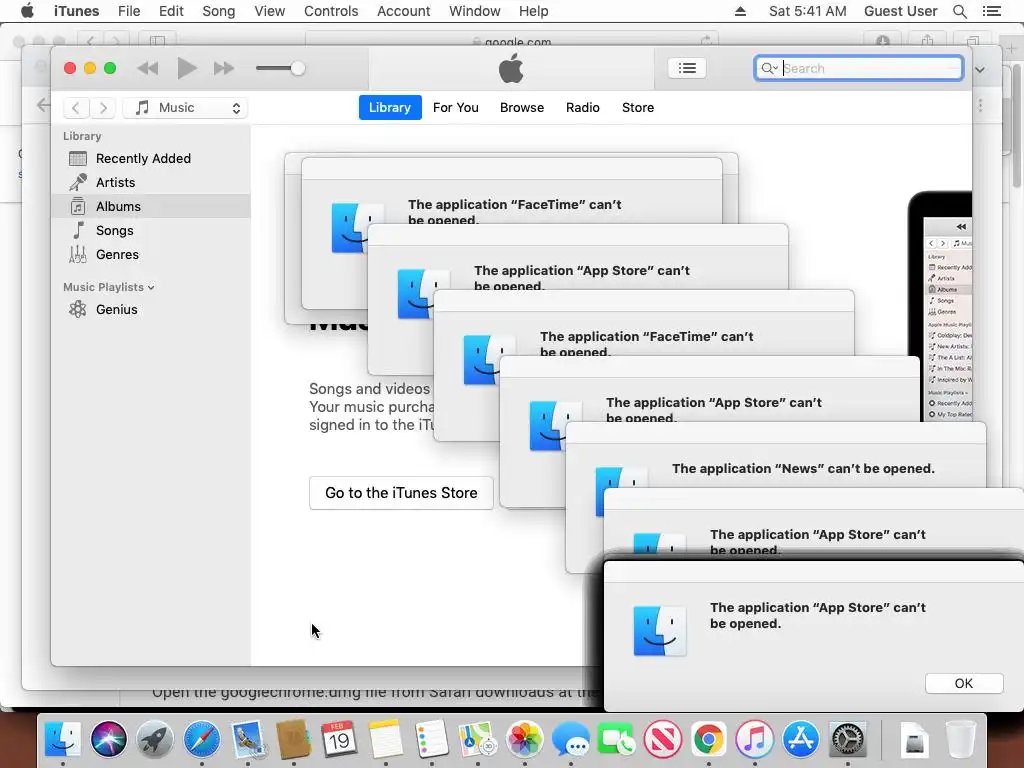Open Messages from the Dock
The width and height of the screenshot is (1024, 768).
coord(570,739)
